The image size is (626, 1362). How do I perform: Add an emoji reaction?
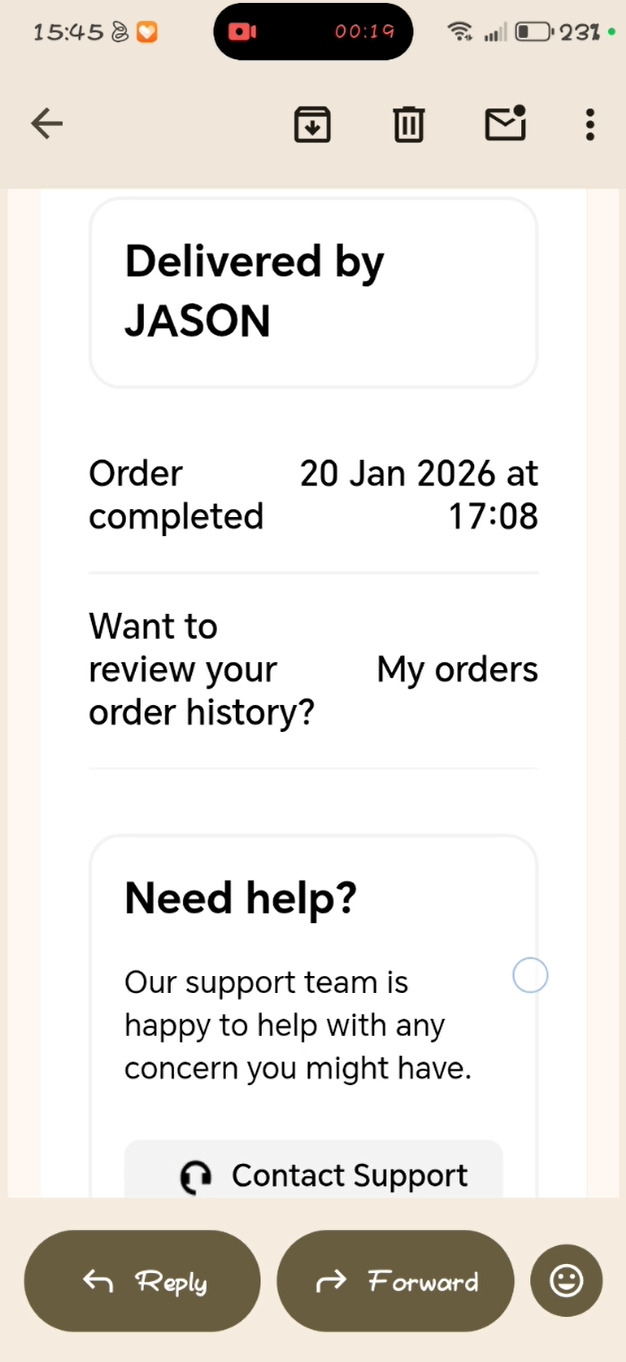(566, 1281)
